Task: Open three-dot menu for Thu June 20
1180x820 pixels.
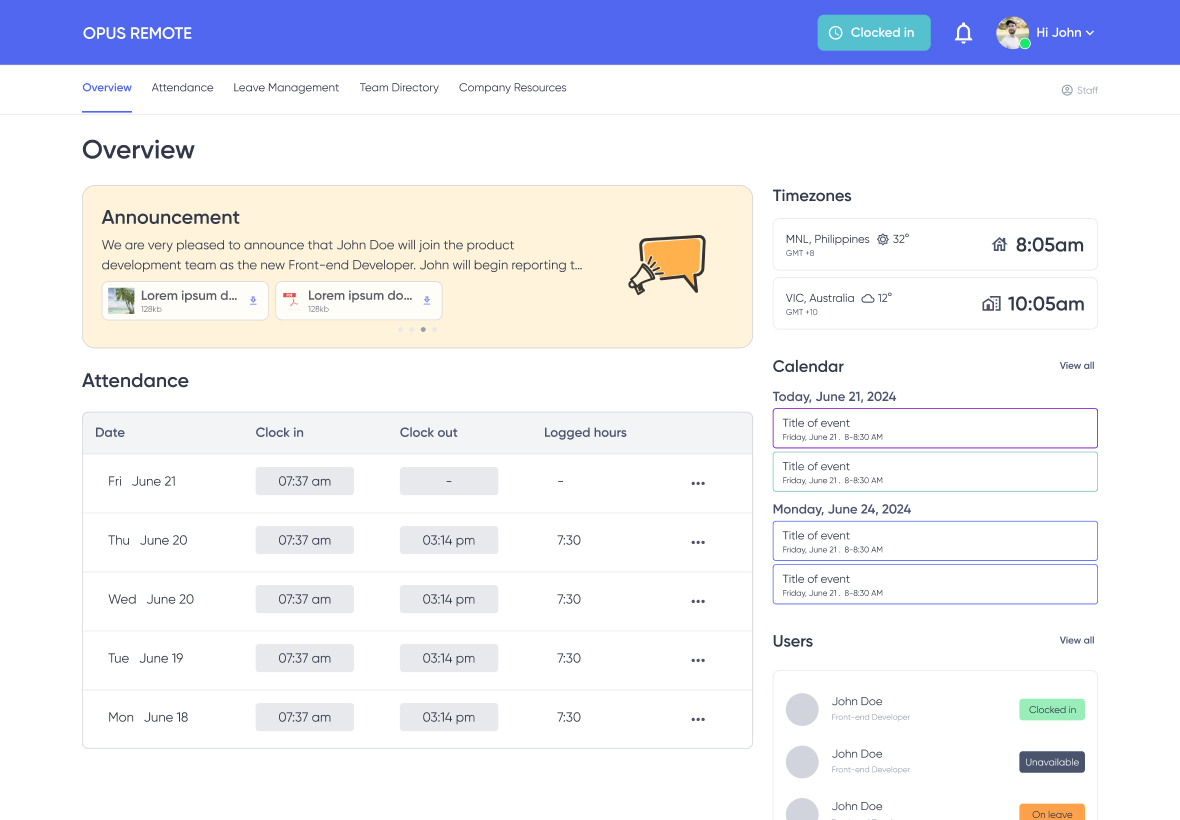Action: point(698,542)
